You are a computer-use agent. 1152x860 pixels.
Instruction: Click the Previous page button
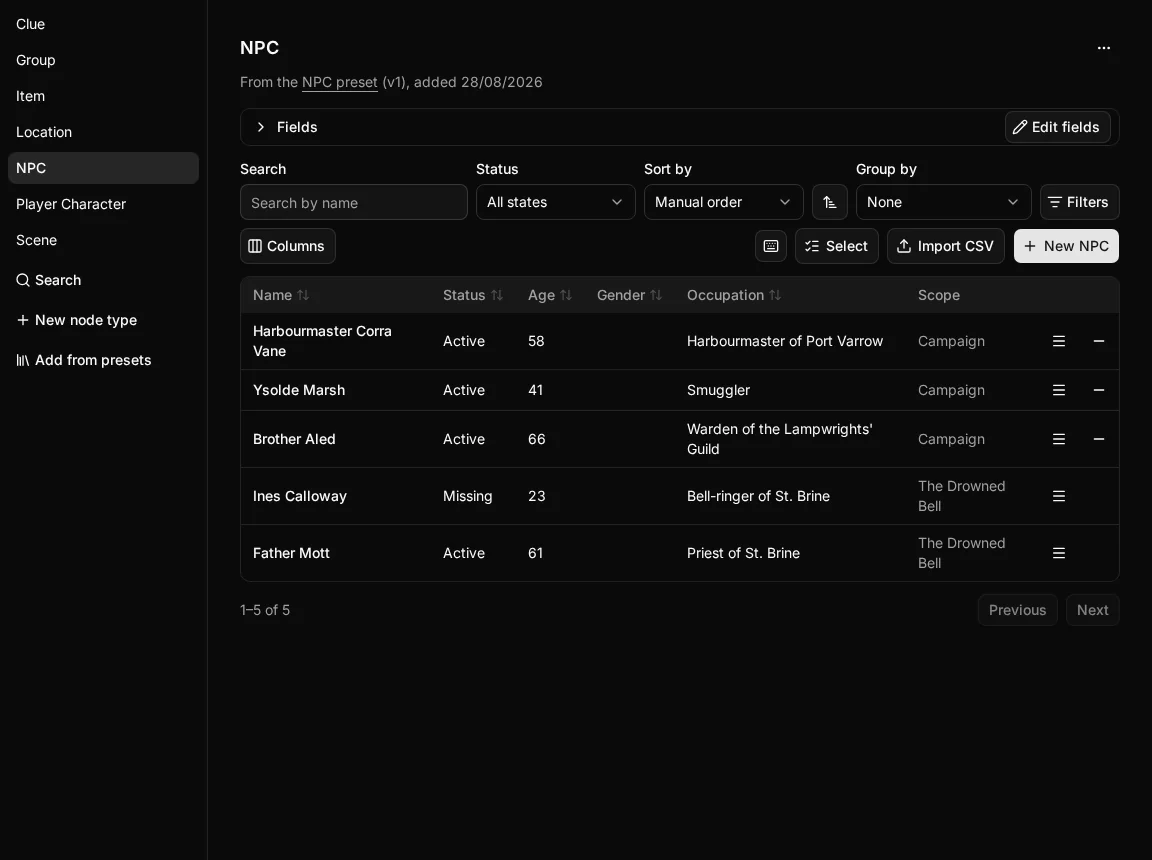point(1017,610)
